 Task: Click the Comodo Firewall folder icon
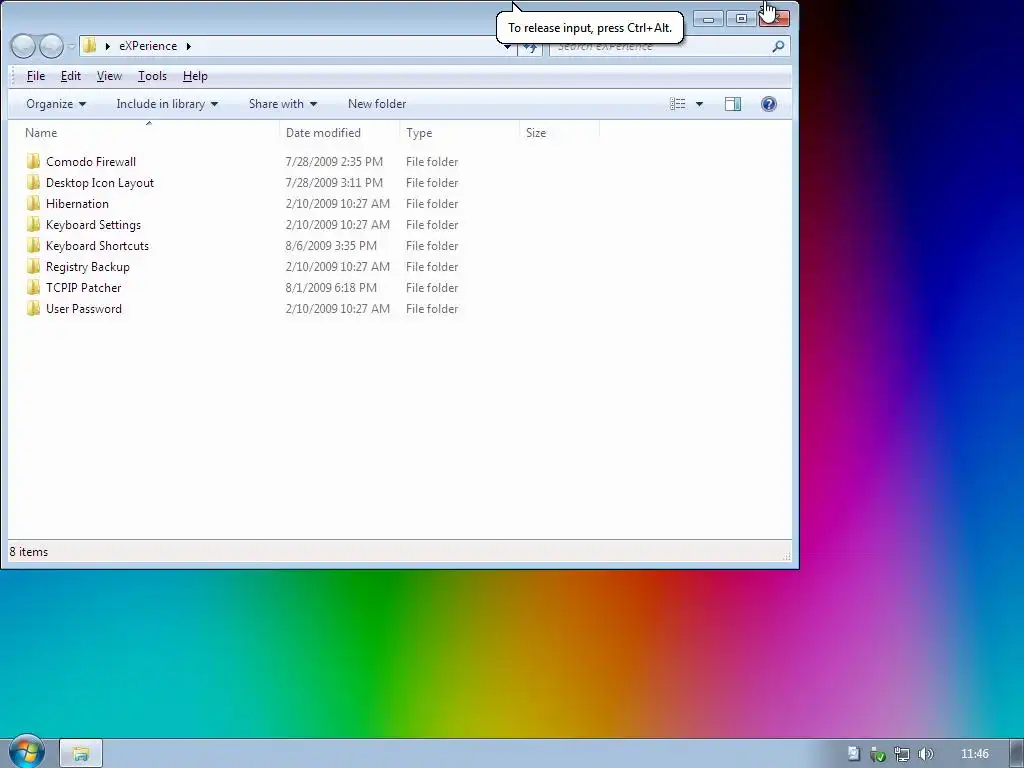coord(33,161)
